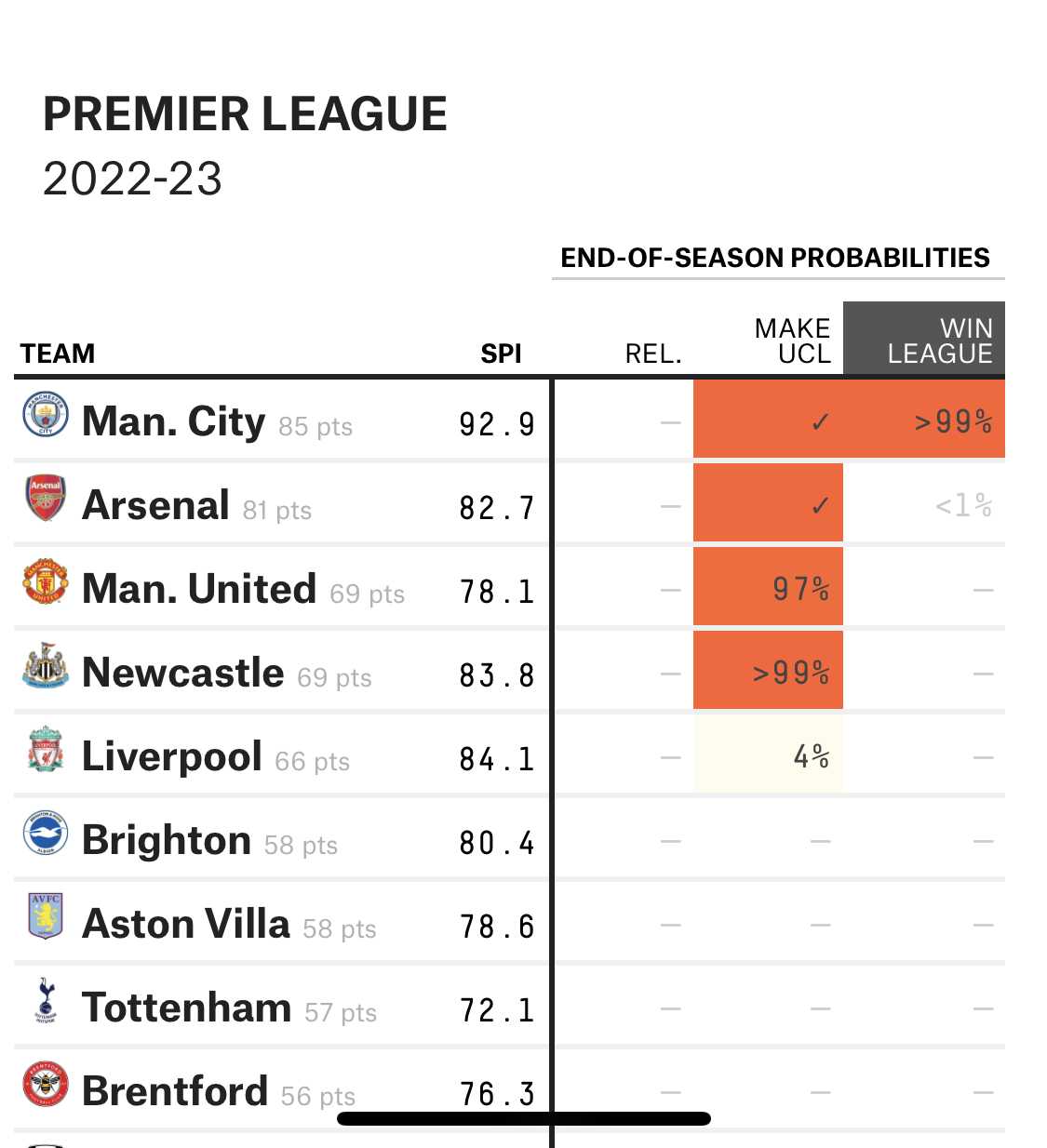Click Liverpool's 4% UCL probability cell
This screenshot has width=1047, height=1148.
(768, 754)
